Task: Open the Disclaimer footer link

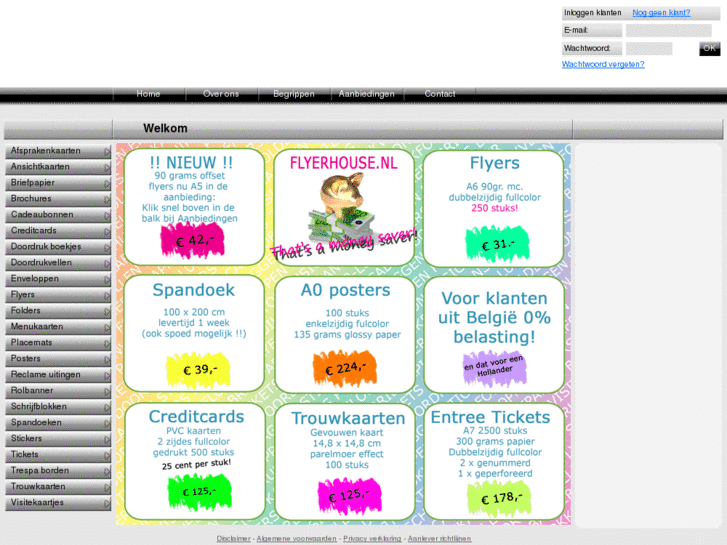Action: 233,539
